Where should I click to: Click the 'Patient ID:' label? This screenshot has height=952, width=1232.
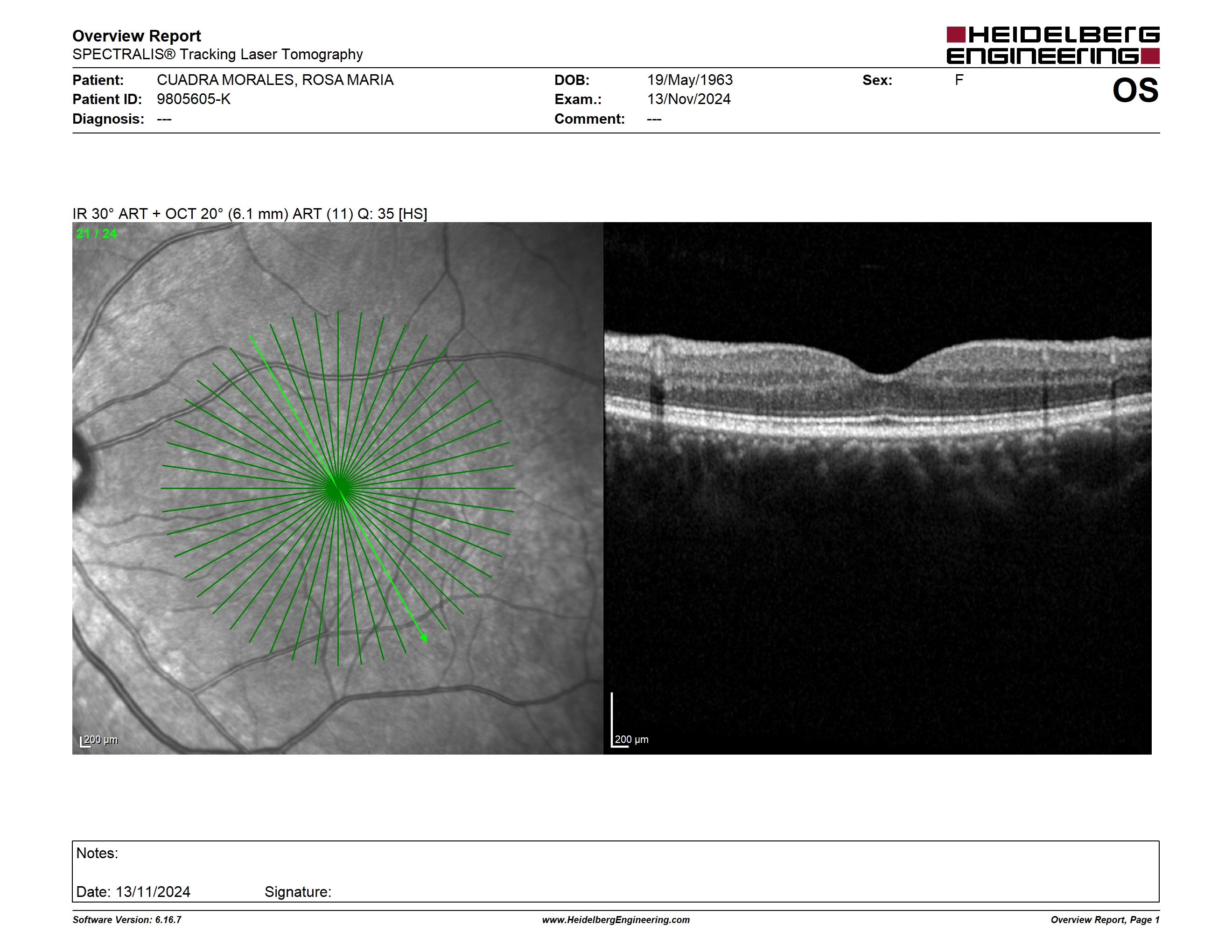pos(107,99)
